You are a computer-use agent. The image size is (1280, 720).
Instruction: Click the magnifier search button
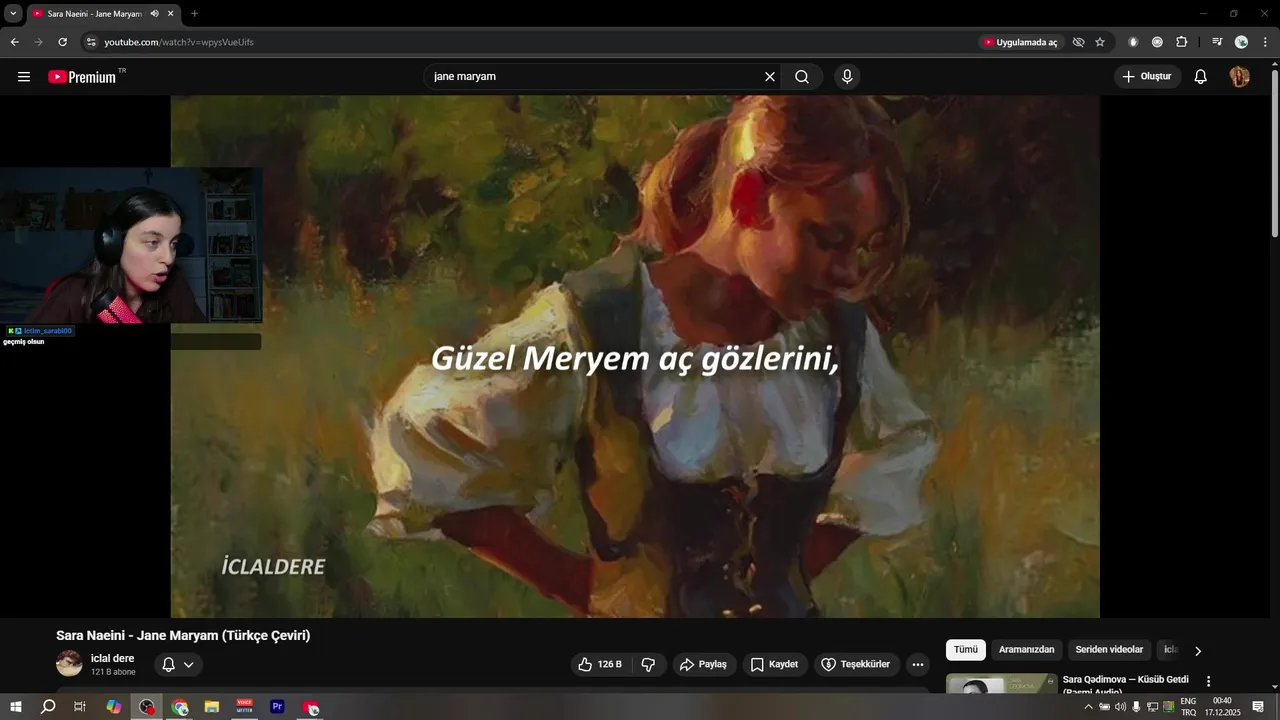coord(802,77)
